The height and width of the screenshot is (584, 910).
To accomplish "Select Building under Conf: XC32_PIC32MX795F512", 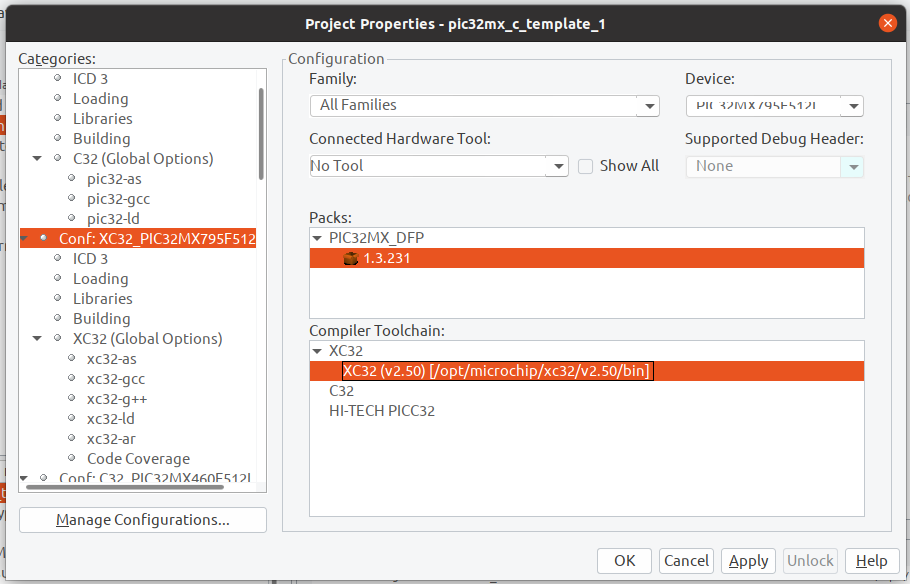I will coord(102,319).
